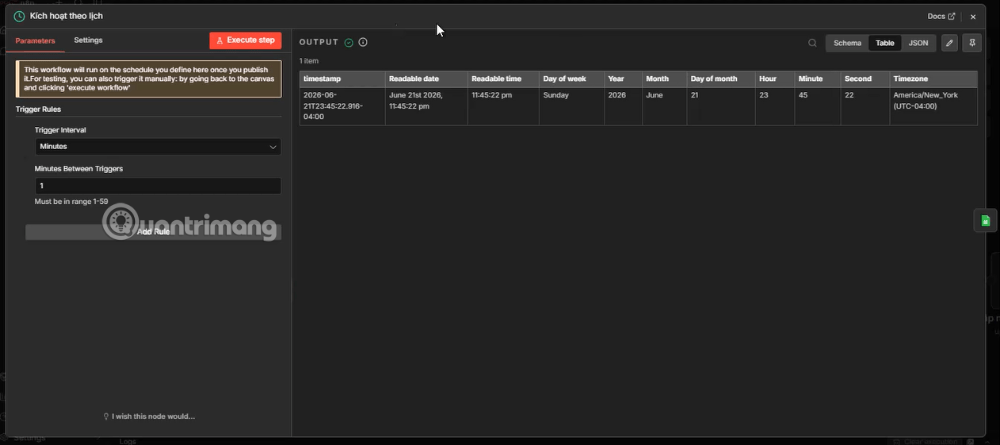Screen dimensions: 1000x445
Task: Close the node settings panel
Action: pyautogui.click(x=973, y=17)
